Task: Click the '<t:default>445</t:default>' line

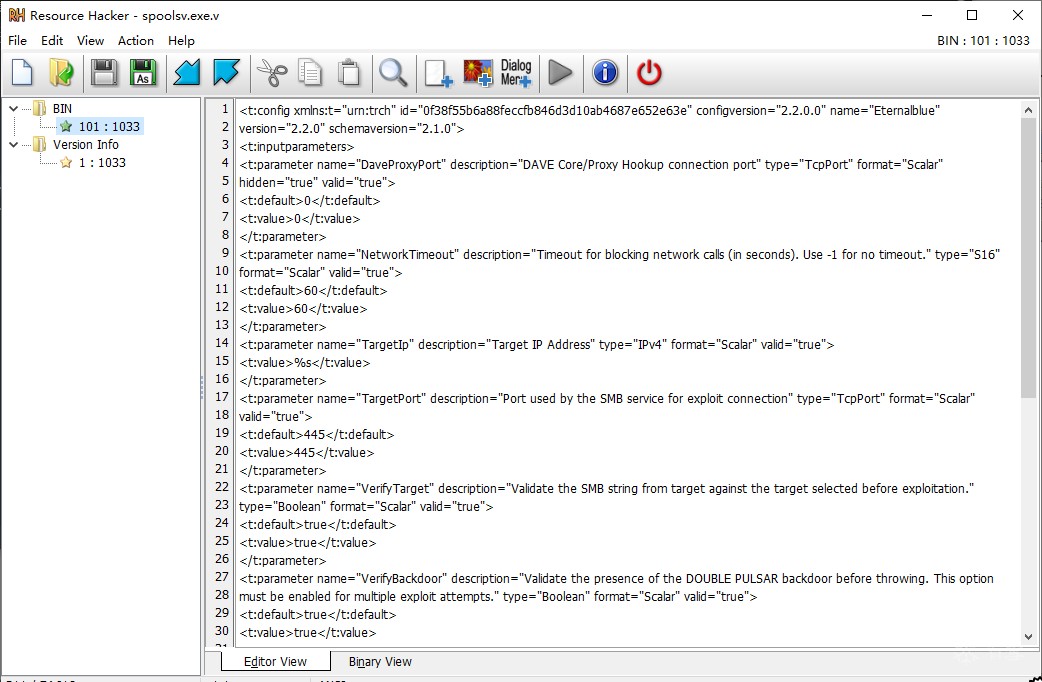Action: tap(316, 434)
